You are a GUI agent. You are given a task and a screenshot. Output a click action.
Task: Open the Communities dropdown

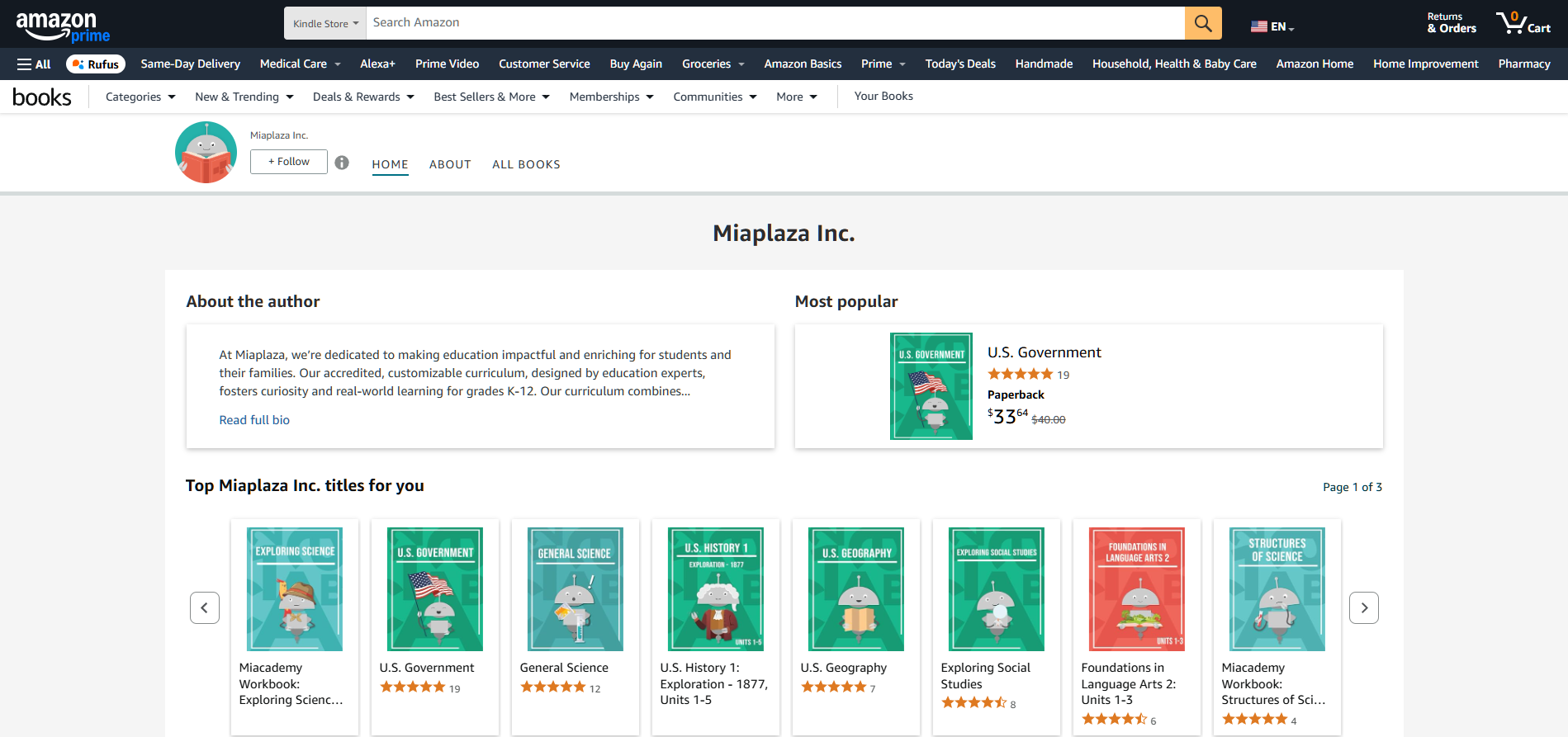pos(715,97)
